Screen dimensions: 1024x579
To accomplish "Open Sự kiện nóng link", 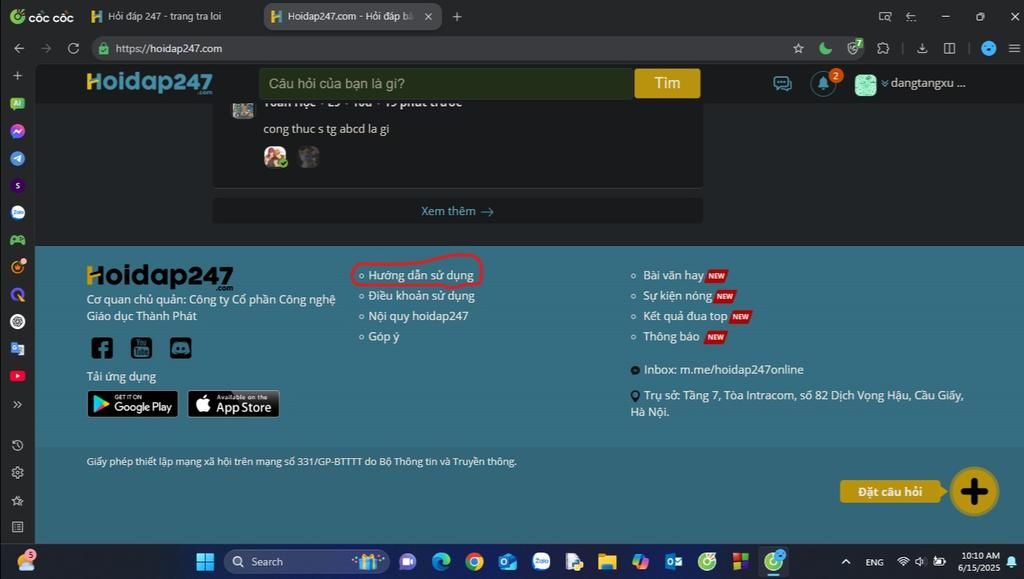I will coord(677,296).
